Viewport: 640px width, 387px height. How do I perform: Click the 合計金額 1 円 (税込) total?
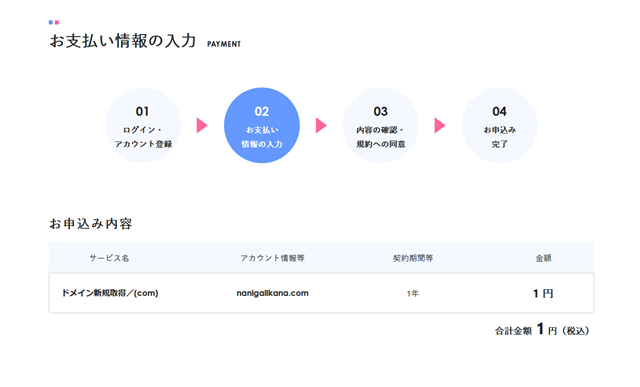tap(542, 329)
